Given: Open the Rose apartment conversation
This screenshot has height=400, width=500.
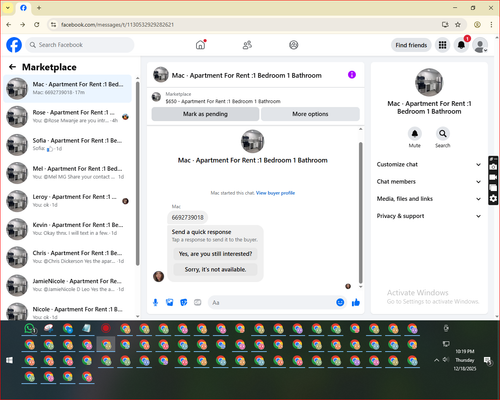Looking at the screenshot, I should (68, 116).
